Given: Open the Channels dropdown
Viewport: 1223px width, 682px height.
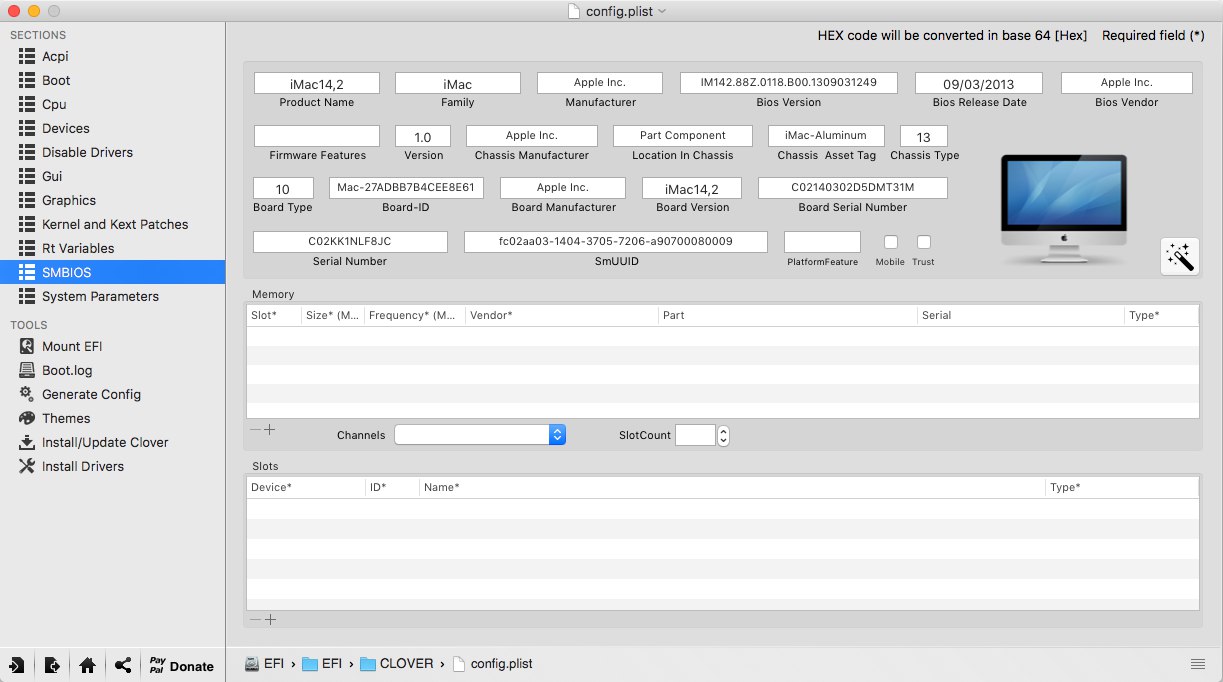Looking at the screenshot, I should pyautogui.click(x=480, y=435).
